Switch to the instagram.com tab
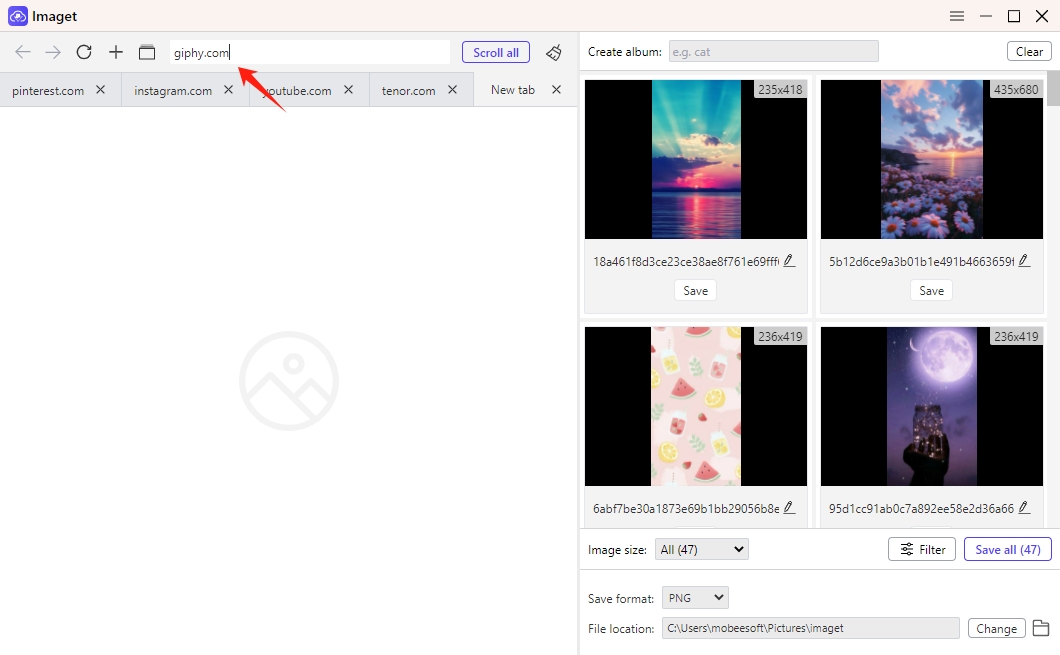The image size is (1060, 655). [x=173, y=91]
